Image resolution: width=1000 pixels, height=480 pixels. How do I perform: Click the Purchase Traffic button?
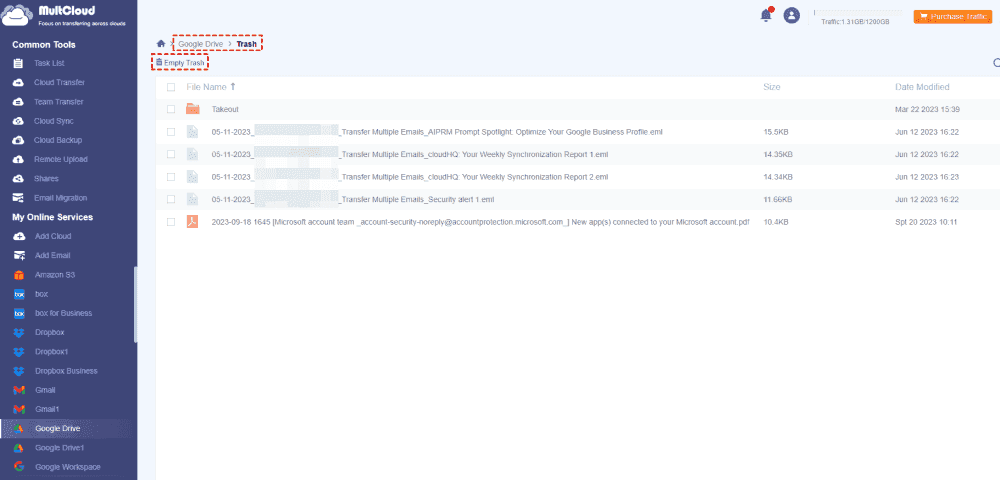click(x=952, y=17)
